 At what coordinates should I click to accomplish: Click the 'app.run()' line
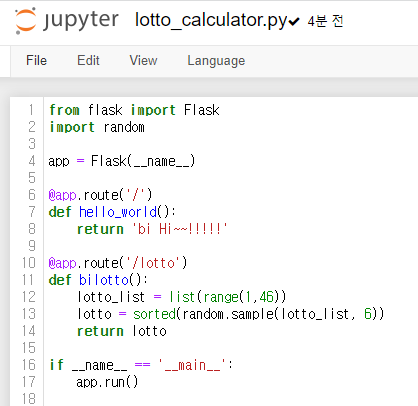tap(107, 382)
